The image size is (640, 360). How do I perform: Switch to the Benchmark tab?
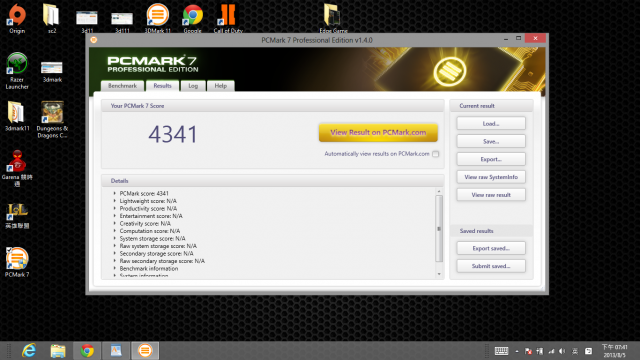[122, 86]
